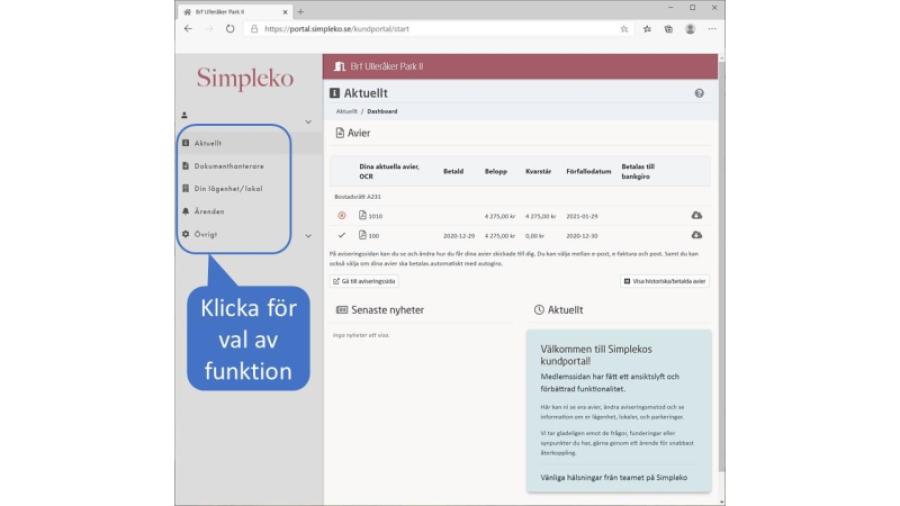Expand the user menu chevron in sidebar
This screenshot has height=506, width=900.
point(308,122)
